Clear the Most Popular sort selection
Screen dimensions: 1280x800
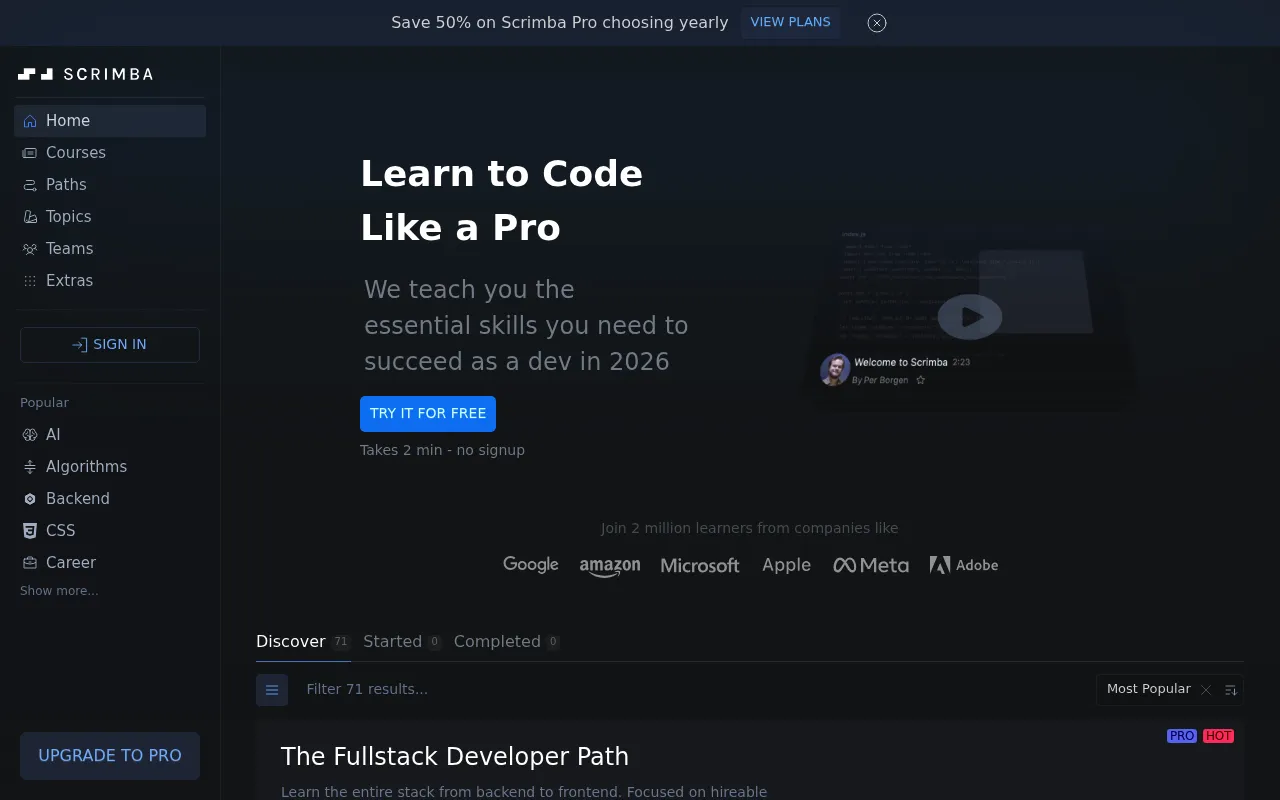coord(1206,690)
